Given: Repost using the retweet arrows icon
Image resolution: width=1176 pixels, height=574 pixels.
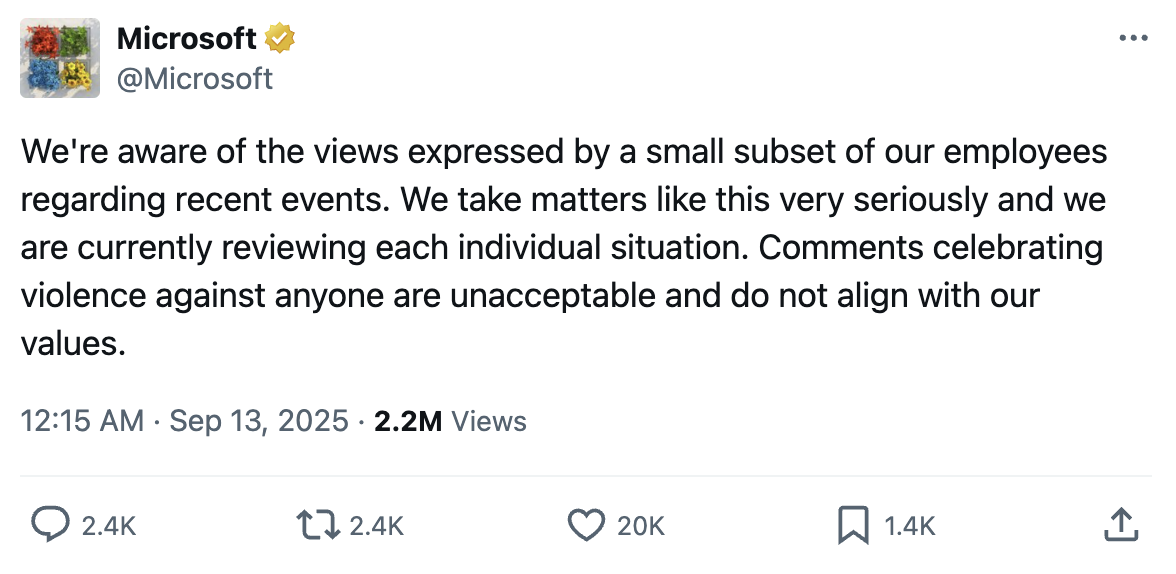Looking at the screenshot, I should point(317,525).
